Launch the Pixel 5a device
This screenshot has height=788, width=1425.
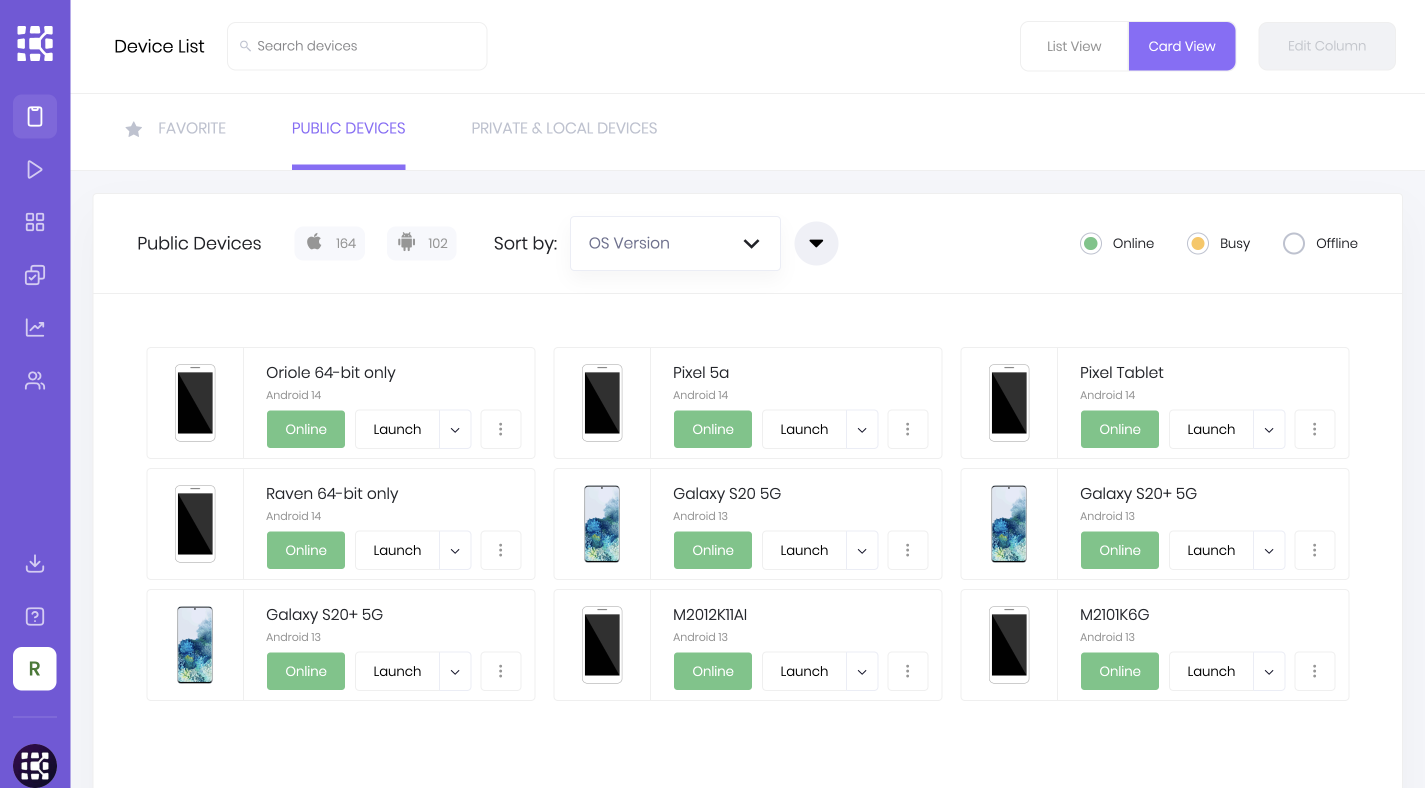click(805, 429)
